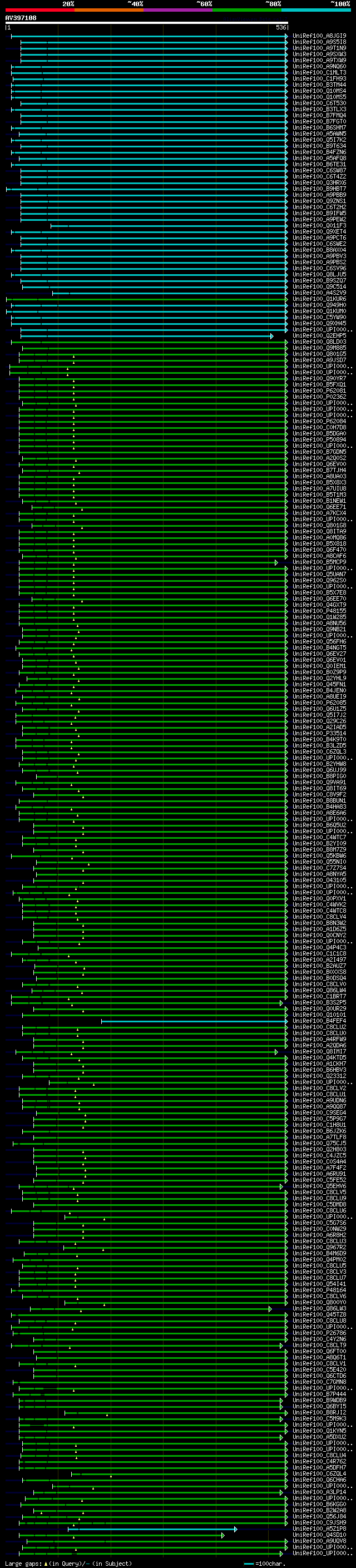
Task: Click the red 20% identity legend bar
Action: tap(40, 10)
